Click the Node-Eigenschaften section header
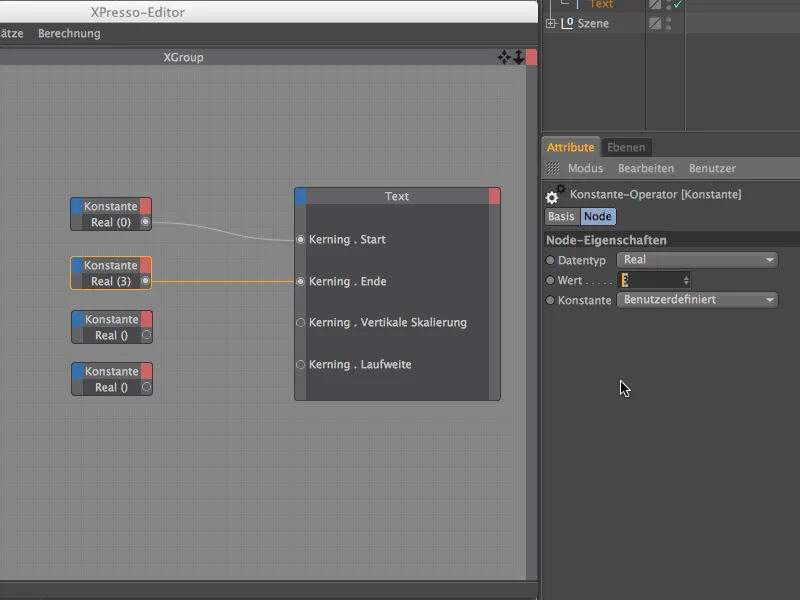 (671, 240)
